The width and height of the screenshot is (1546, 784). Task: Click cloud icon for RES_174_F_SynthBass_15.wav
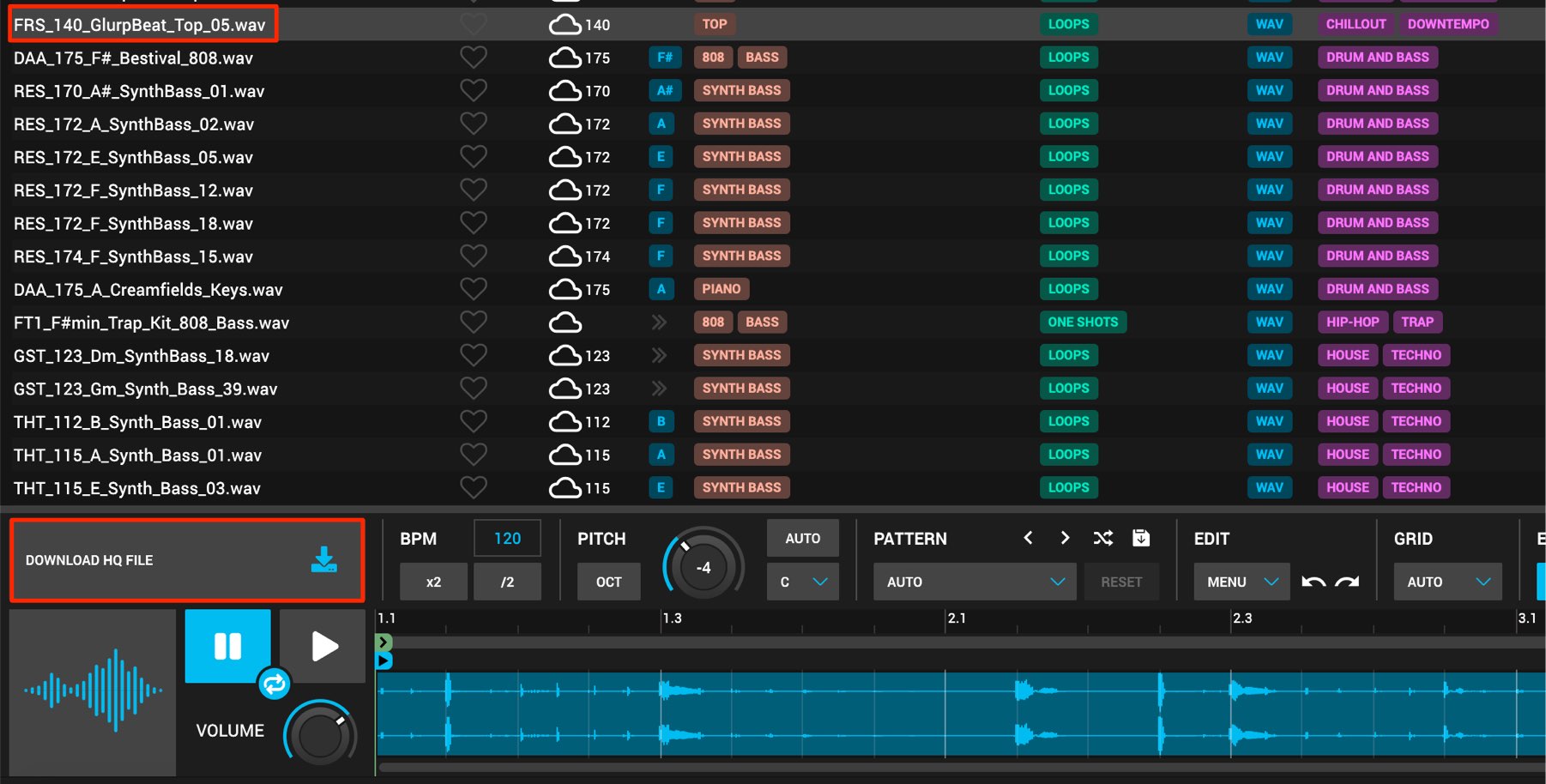click(565, 256)
